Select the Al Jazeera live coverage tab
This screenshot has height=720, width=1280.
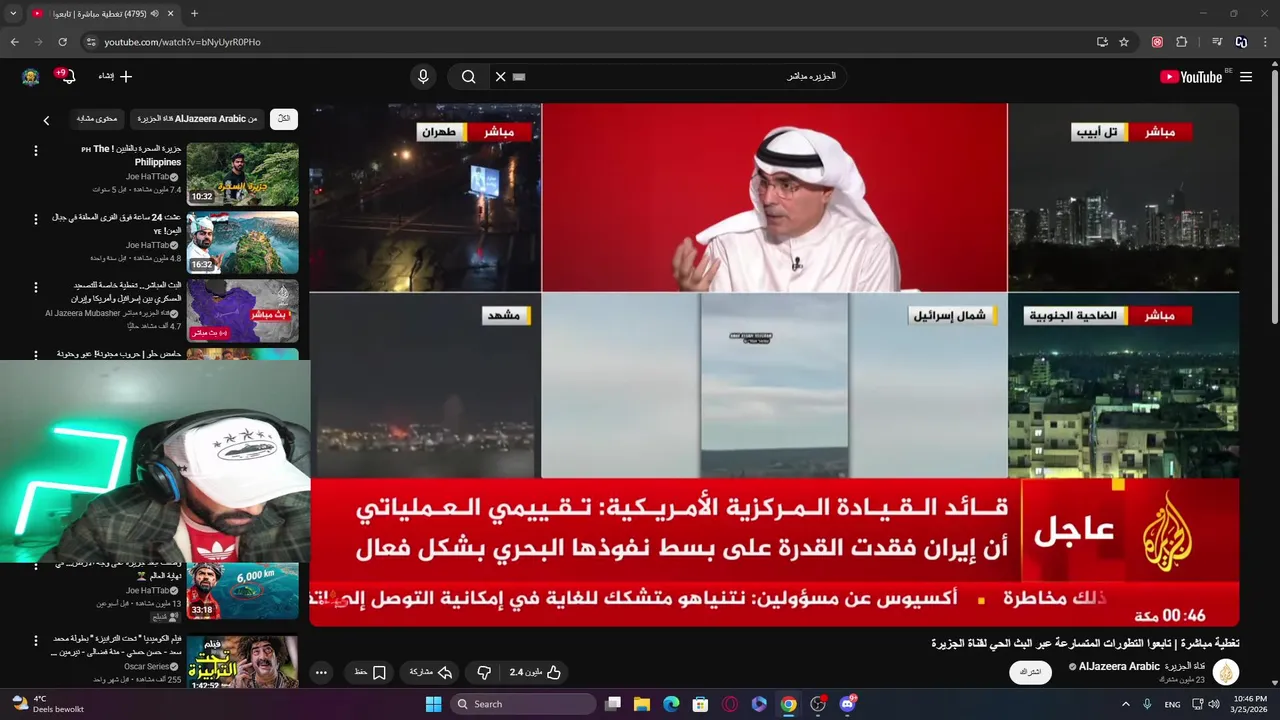(x=103, y=14)
